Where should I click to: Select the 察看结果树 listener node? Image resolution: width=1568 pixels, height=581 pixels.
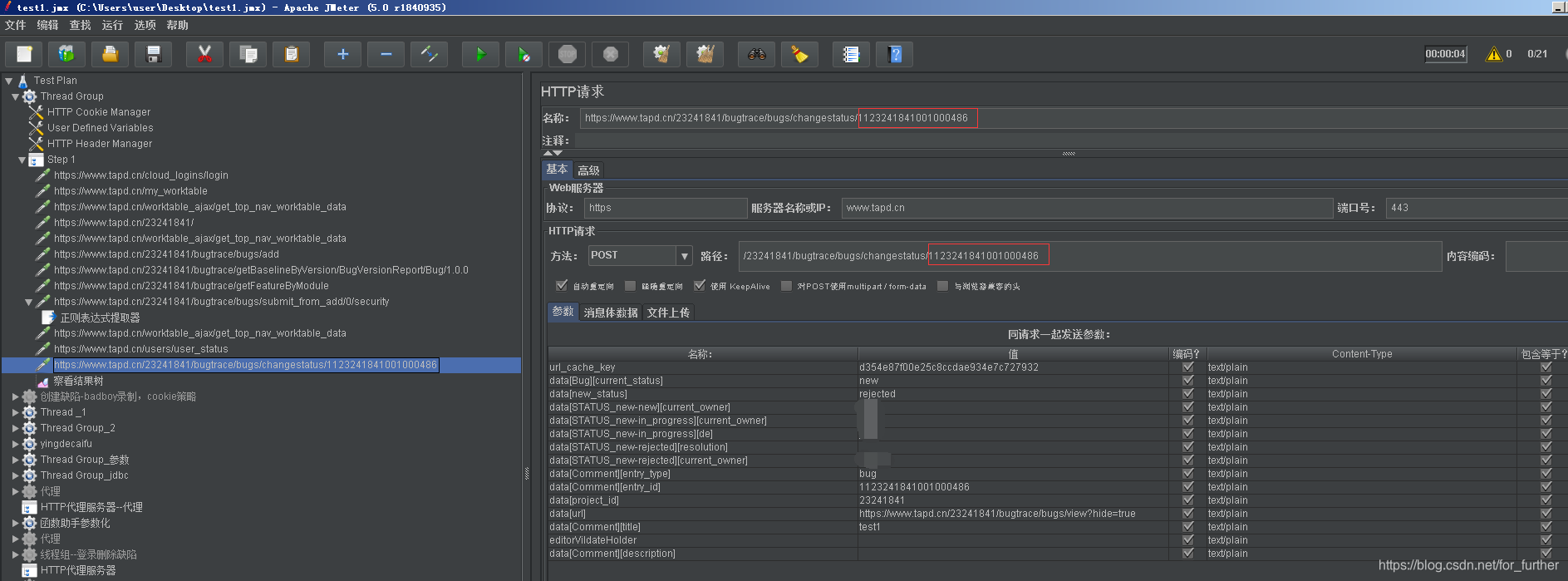click(78, 381)
